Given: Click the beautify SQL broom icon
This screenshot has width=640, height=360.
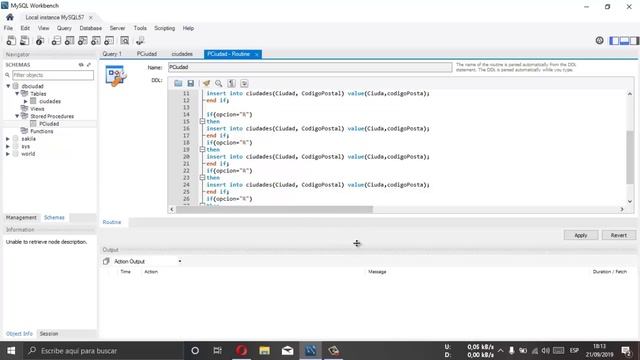Looking at the screenshot, I should click(x=206, y=83).
